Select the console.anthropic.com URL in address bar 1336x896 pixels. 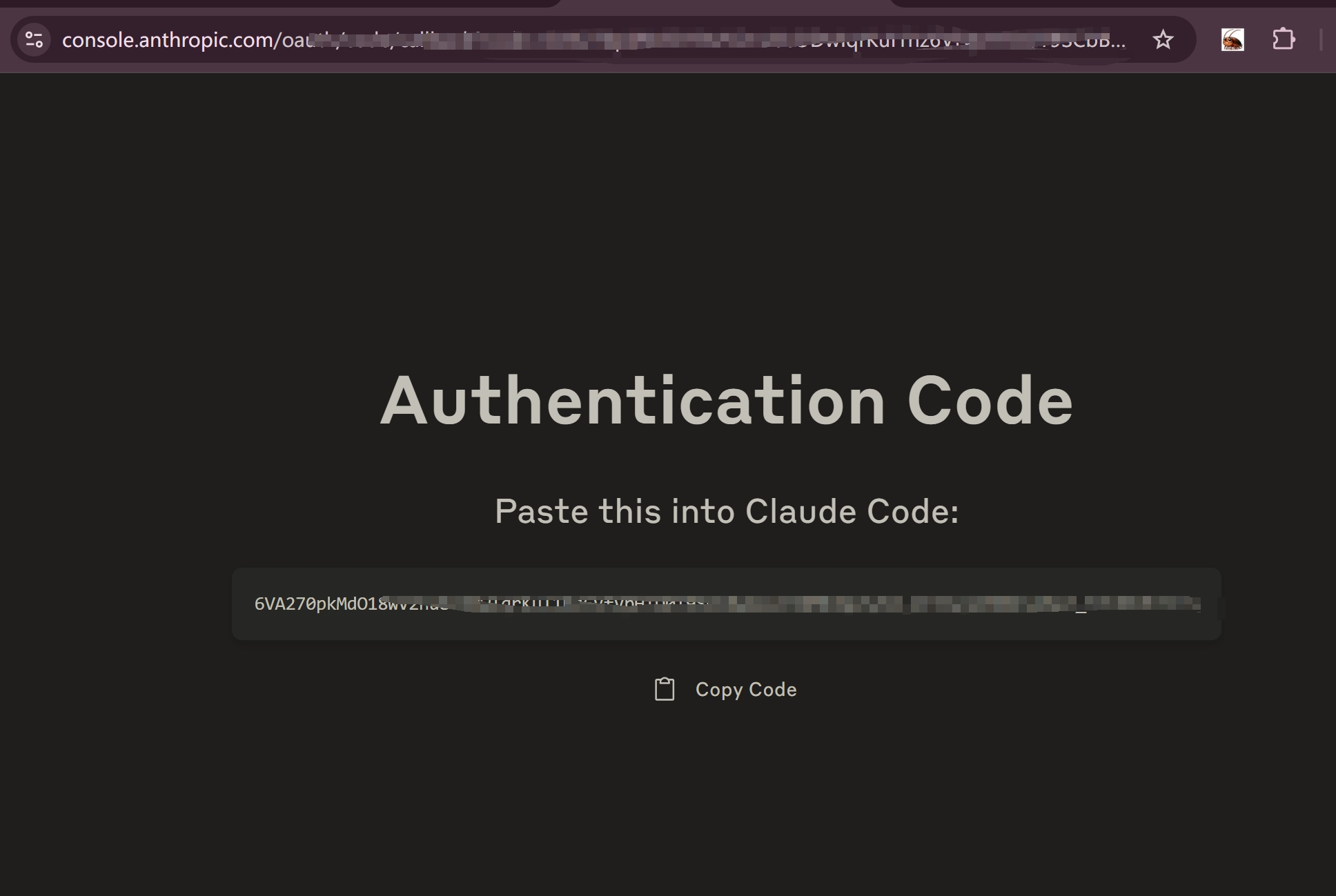tap(593, 40)
